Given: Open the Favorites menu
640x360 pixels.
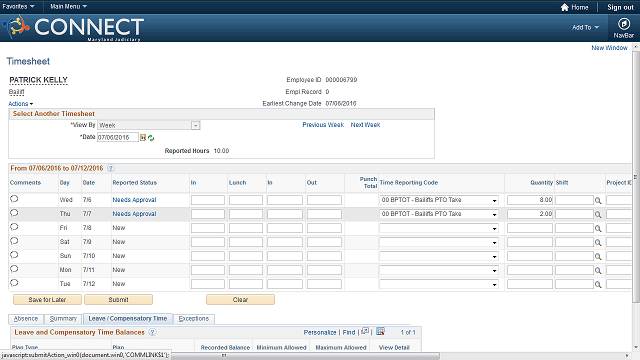Looking at the screenshot, I should [x=18, y=7].
